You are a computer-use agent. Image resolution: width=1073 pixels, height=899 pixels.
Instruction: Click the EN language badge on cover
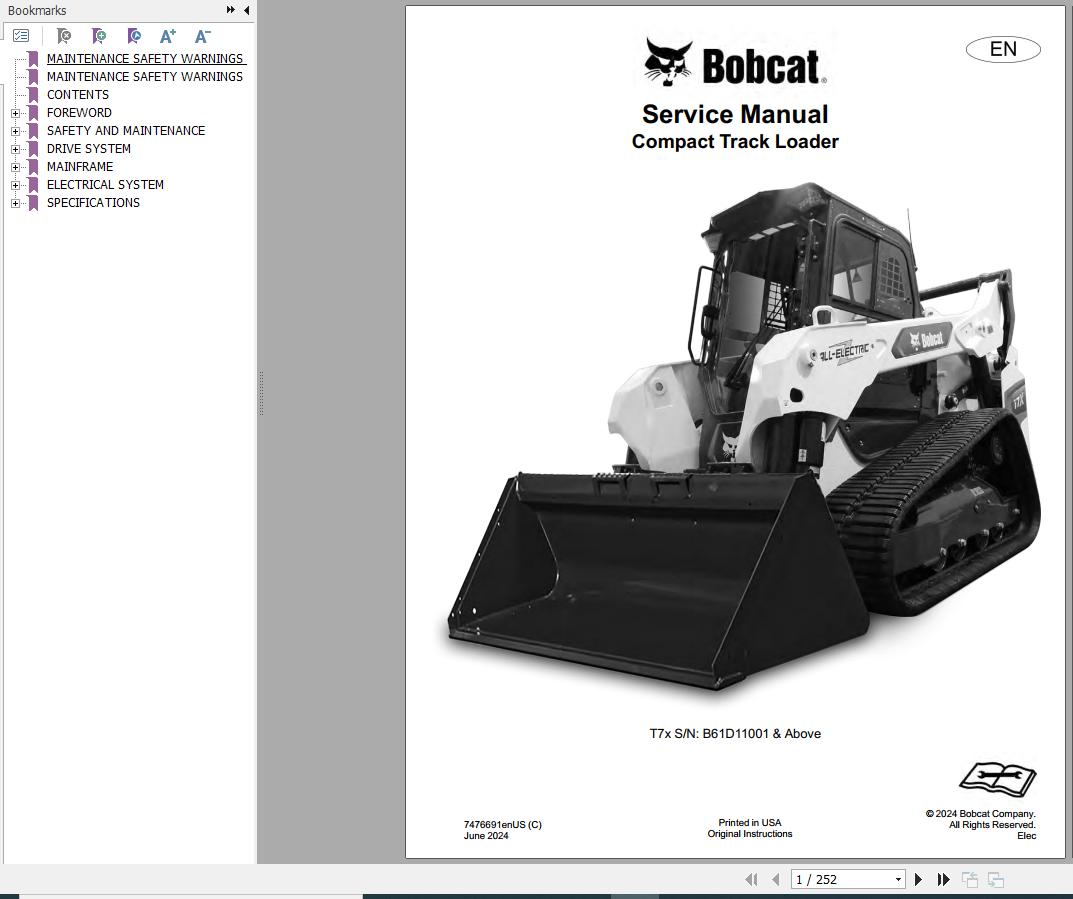coord(1003,49)
